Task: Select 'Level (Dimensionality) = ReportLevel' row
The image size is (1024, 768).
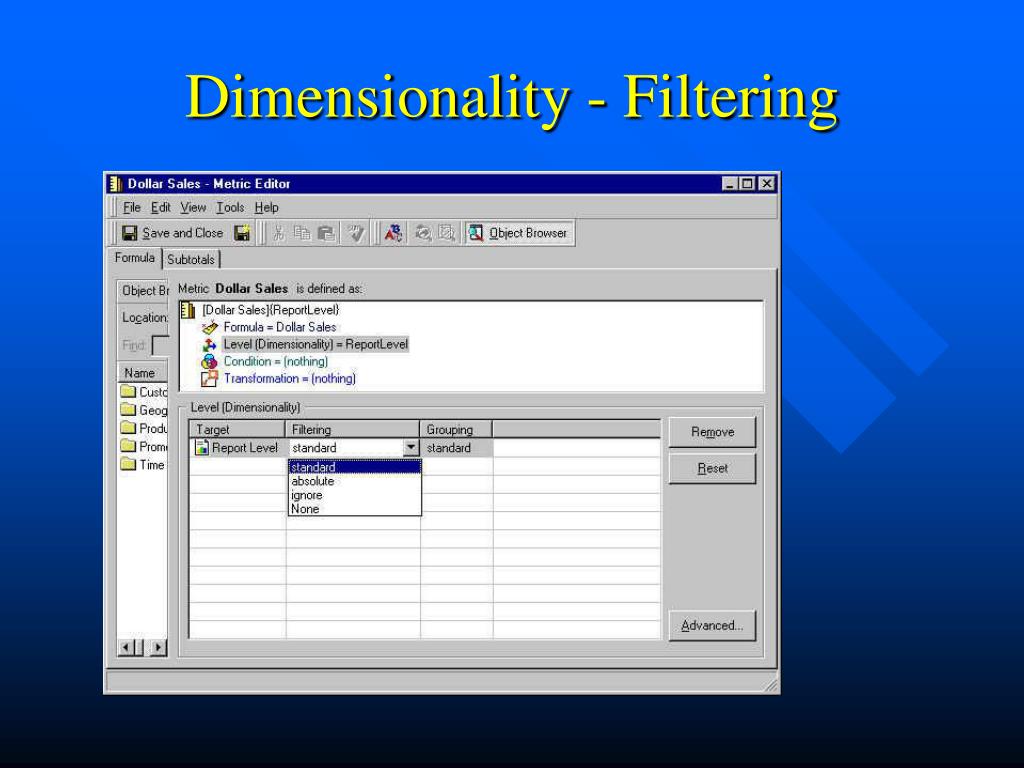Action: pyautogui.click(x=315, y=345)
